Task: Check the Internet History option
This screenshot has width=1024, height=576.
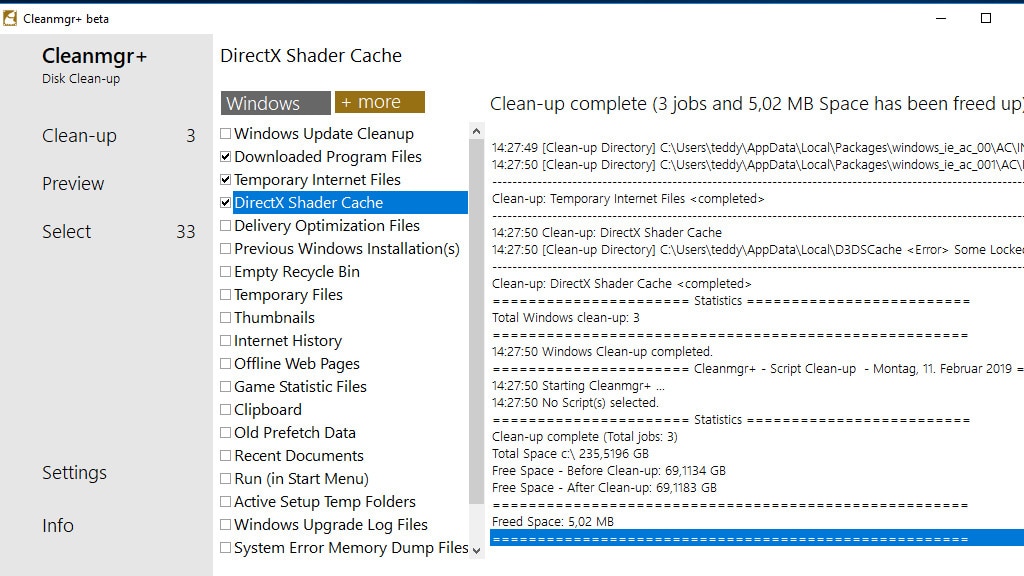Action: click(x=224, y=340)
